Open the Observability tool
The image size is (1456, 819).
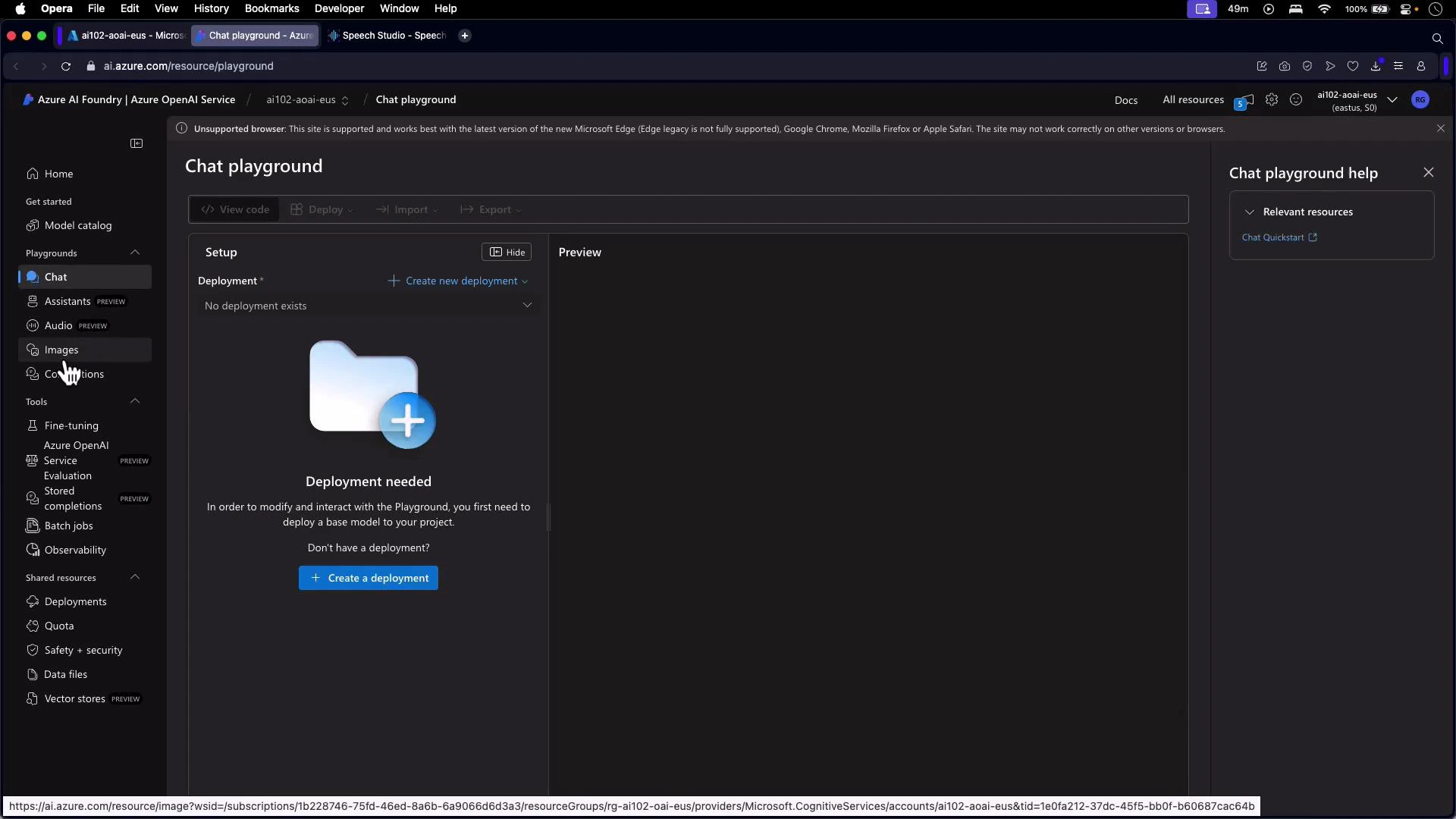point(75,550)
